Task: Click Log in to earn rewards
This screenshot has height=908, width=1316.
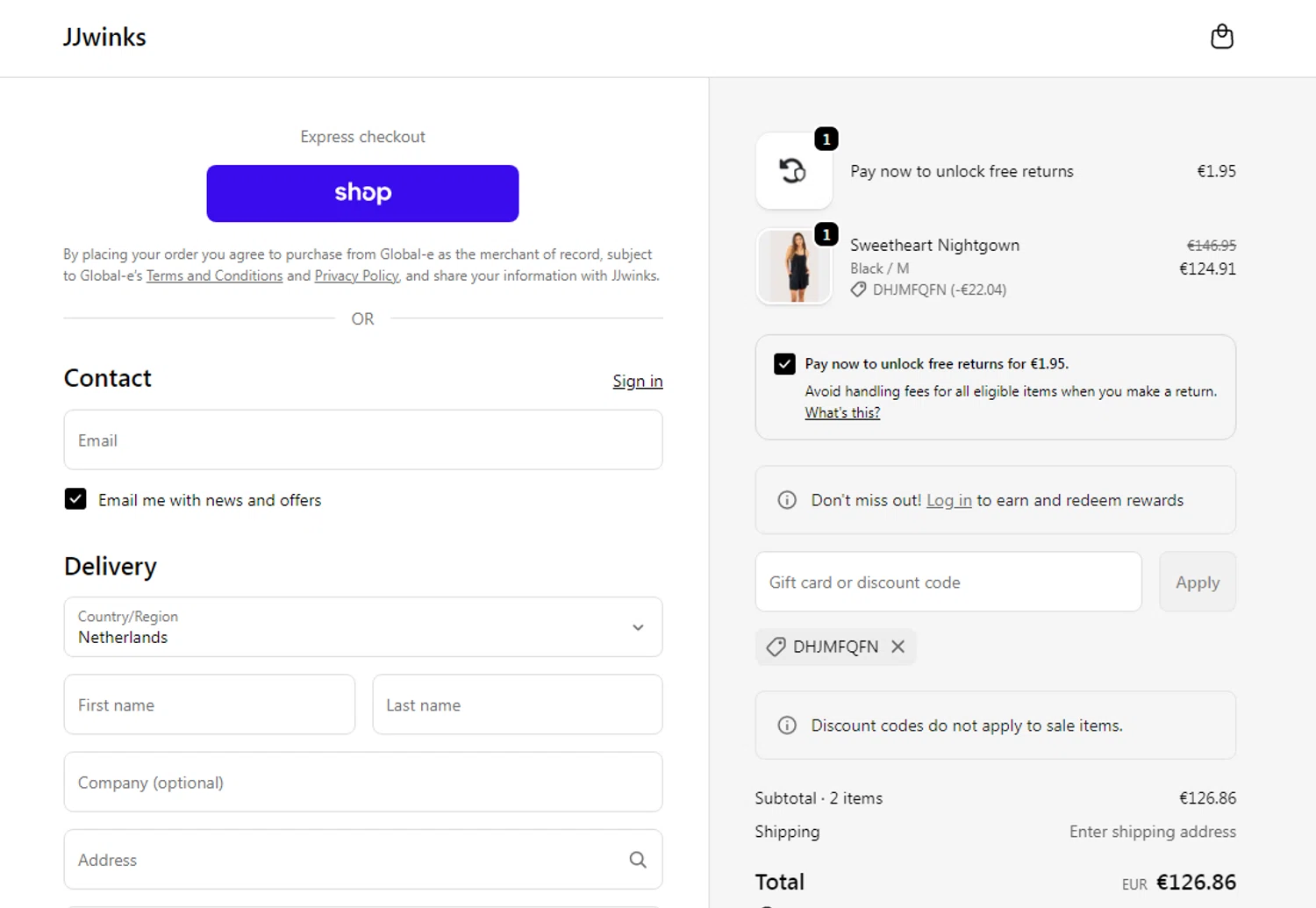Action: click(948, 500)
